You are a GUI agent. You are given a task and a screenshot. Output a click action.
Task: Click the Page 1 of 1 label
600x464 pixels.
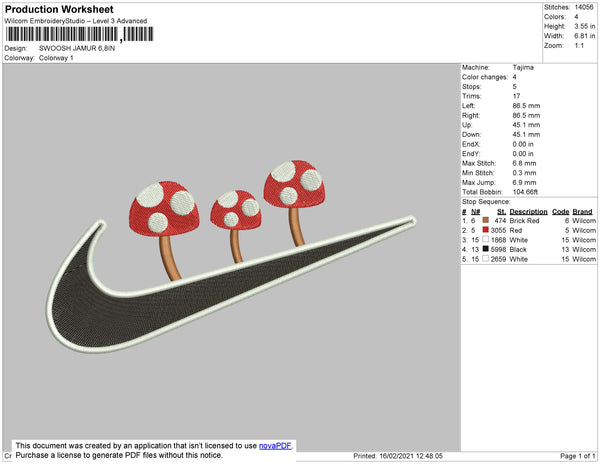pyautogui.click(x=578, y=456)
